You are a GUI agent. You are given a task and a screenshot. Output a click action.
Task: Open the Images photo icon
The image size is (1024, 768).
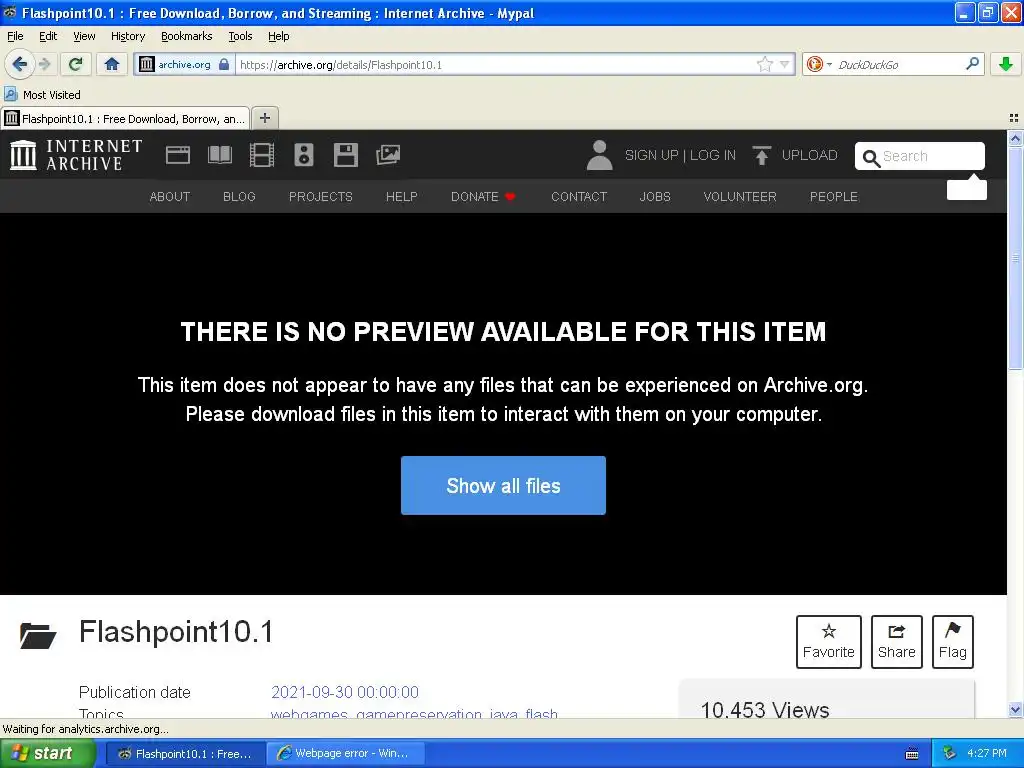tap(388, 155)
